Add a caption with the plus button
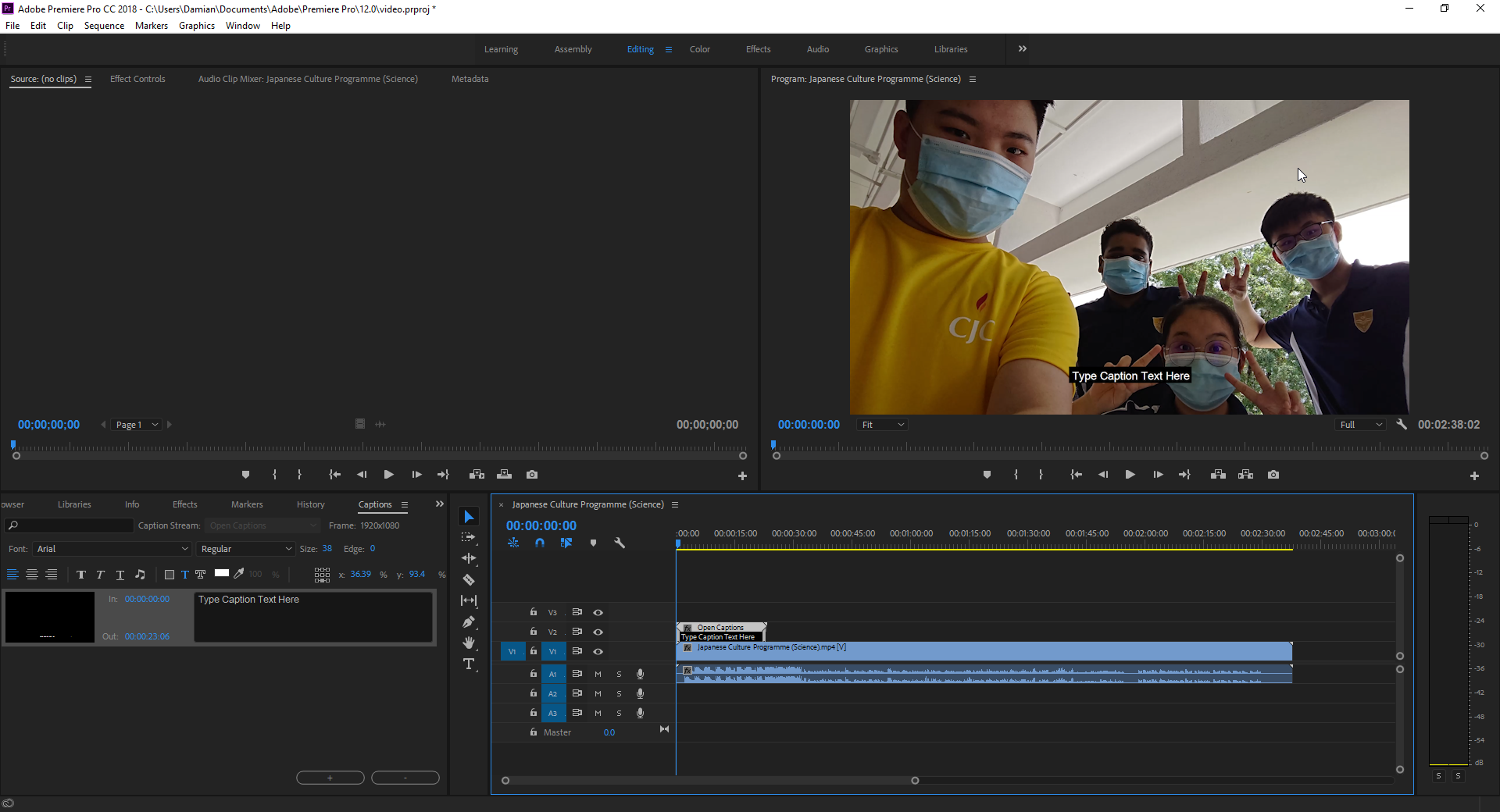This screenshot has height=812, width=1500. pyautogui.click(x=330, y=778)
